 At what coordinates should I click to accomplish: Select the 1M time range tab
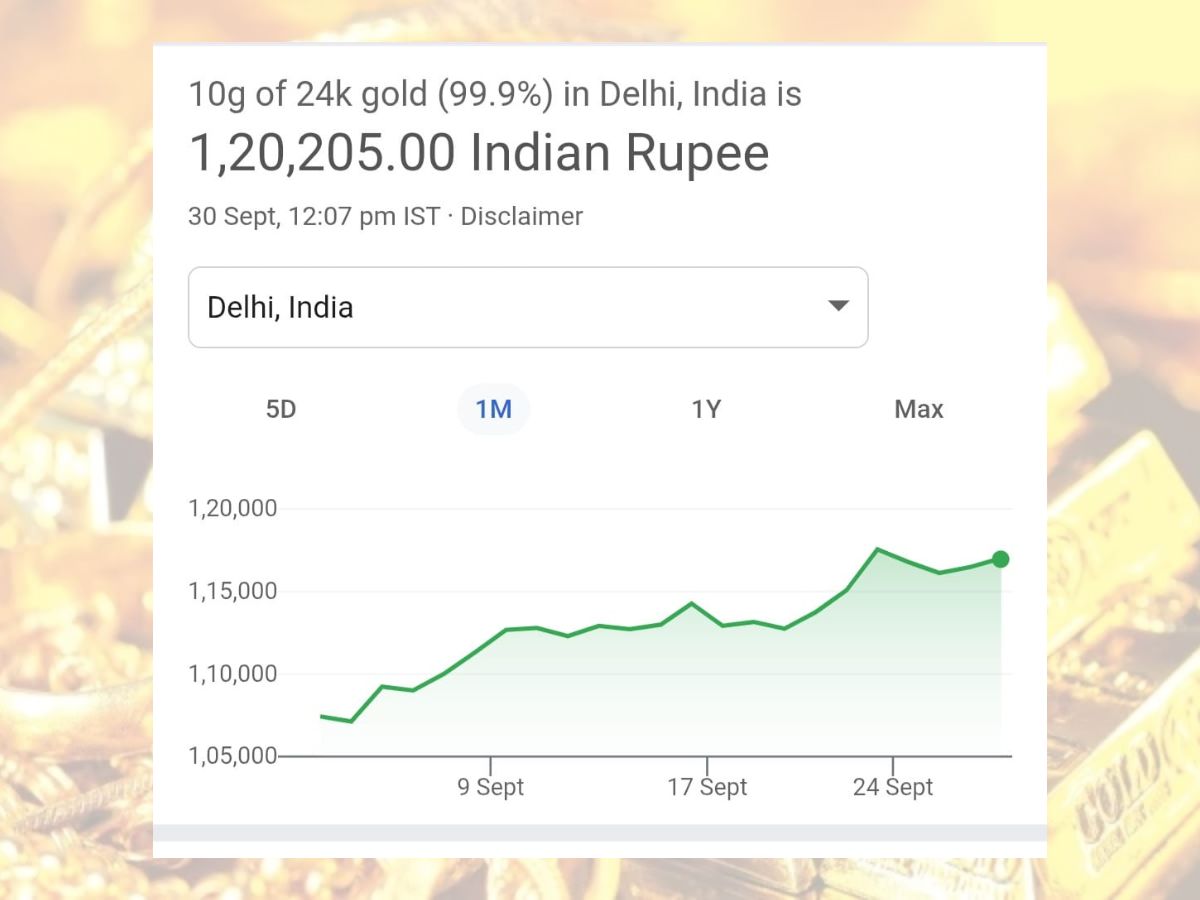(493, 408)
